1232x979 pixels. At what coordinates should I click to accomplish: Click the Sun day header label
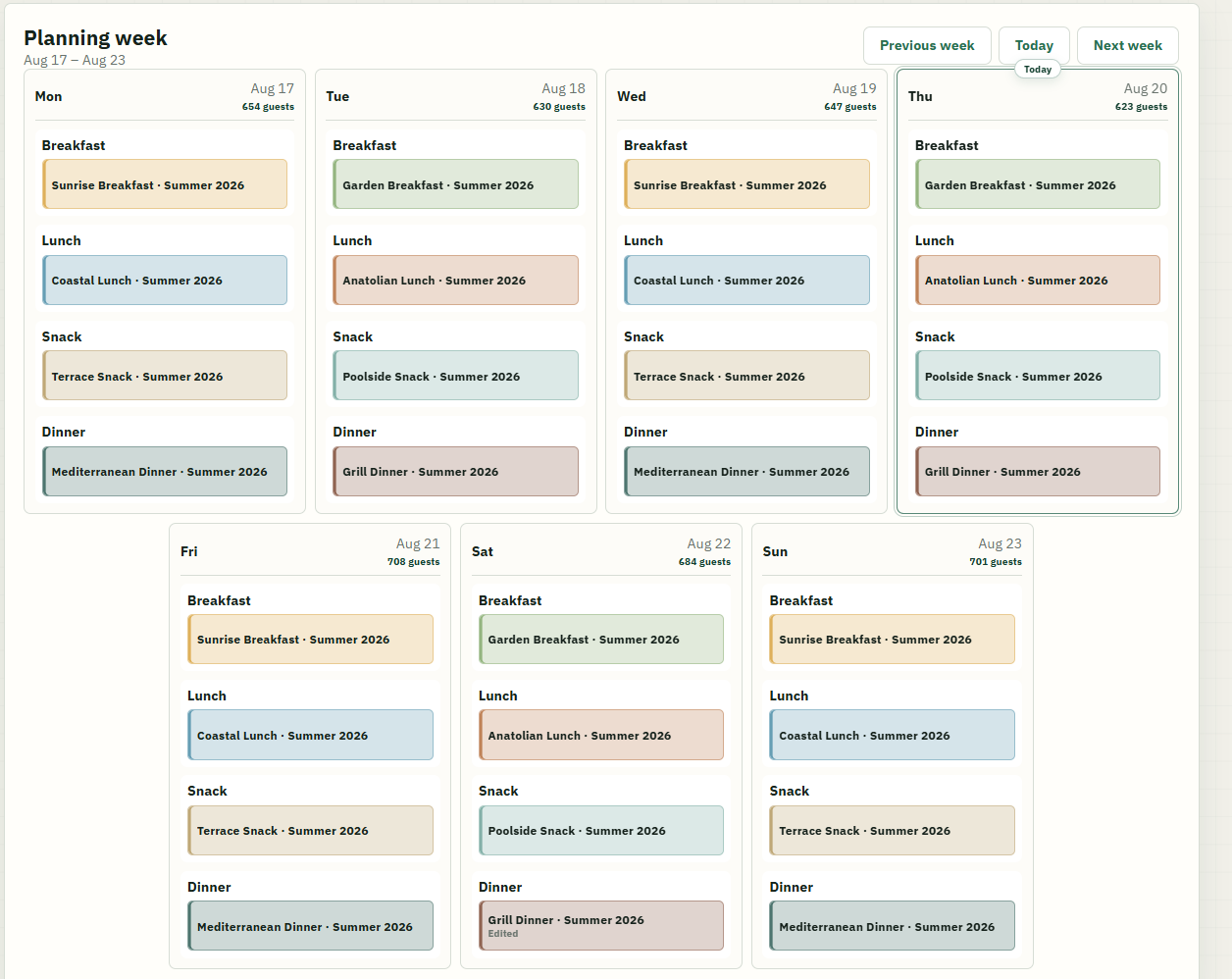(x=775, y=551)
